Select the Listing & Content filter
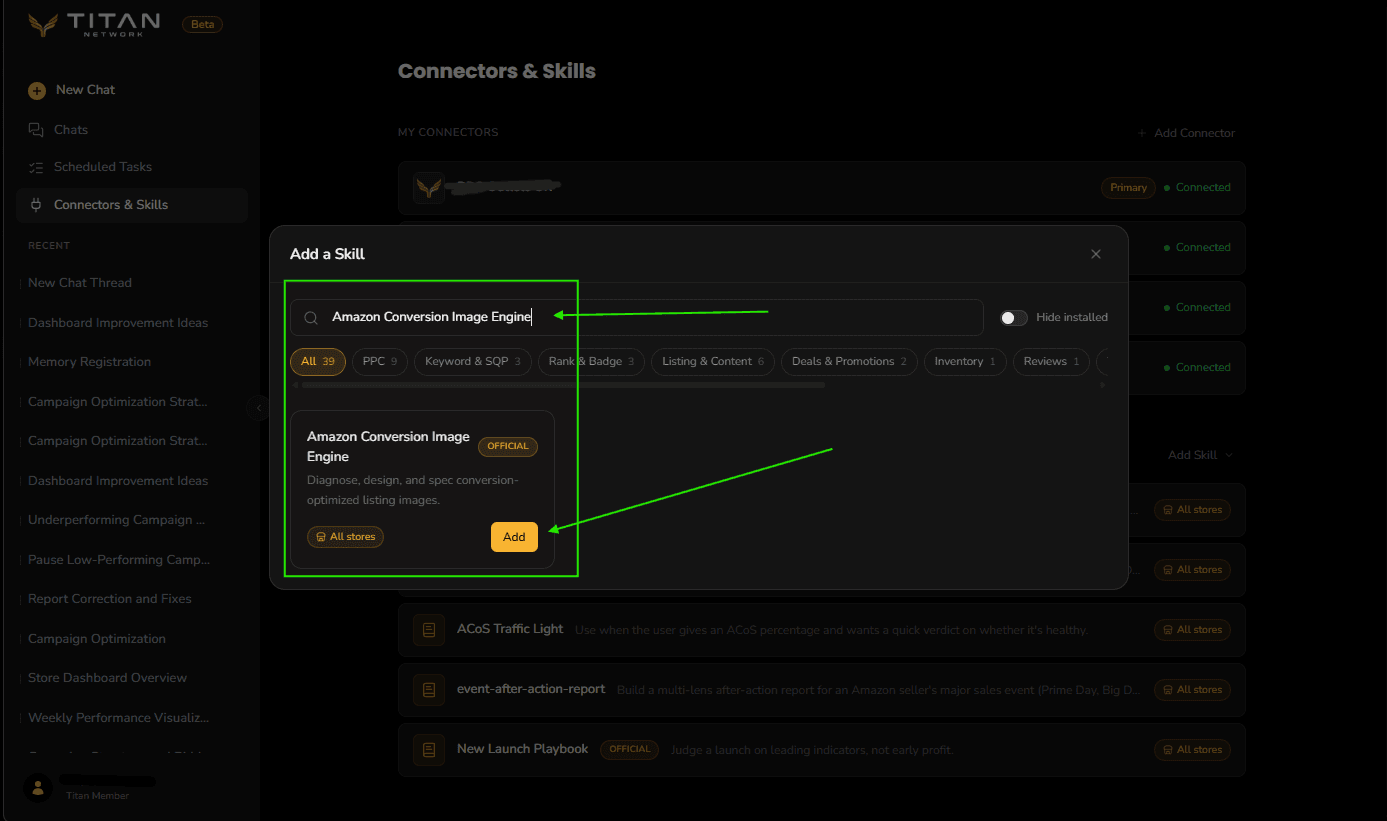 (713, 361)
